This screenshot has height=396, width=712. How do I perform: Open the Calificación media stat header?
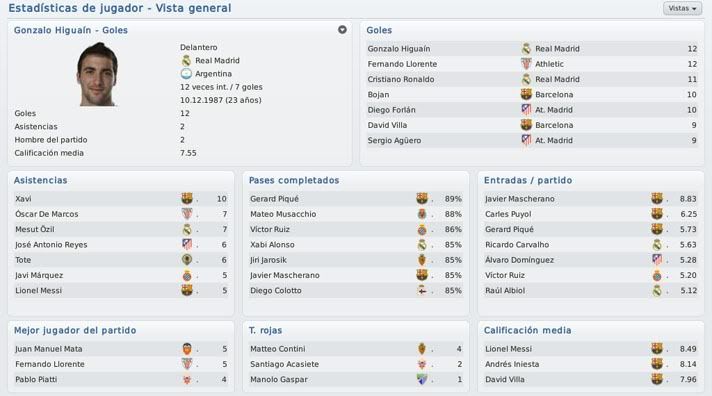click(x=527, y=330)
